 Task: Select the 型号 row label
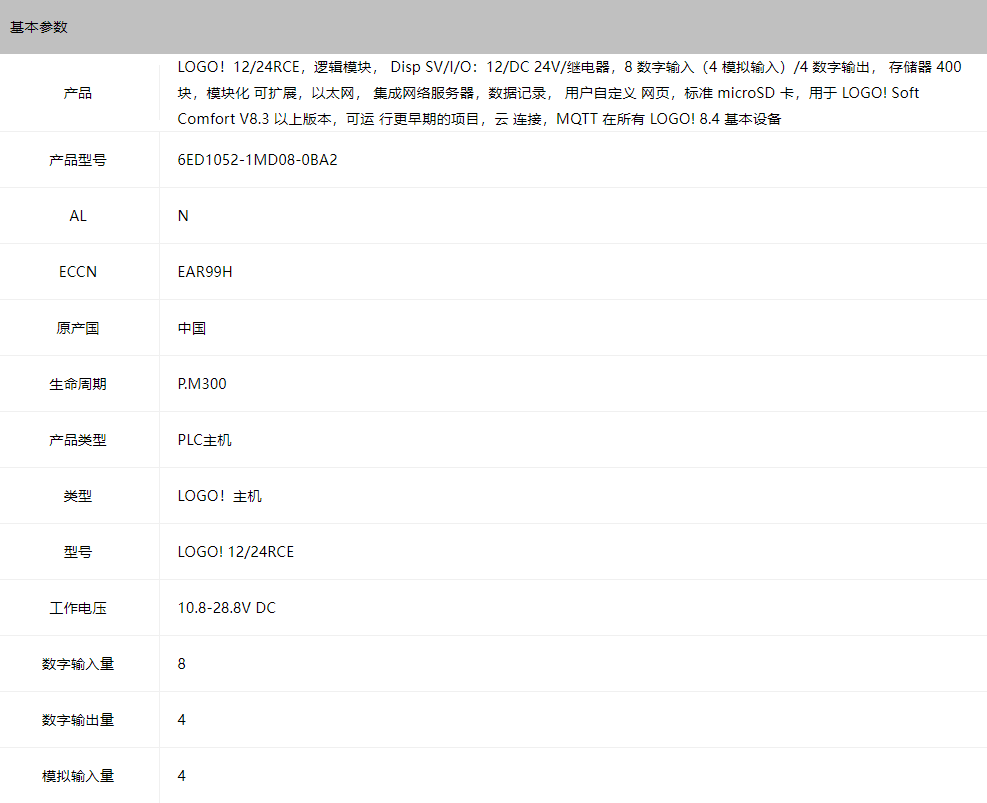pos(77,552)
